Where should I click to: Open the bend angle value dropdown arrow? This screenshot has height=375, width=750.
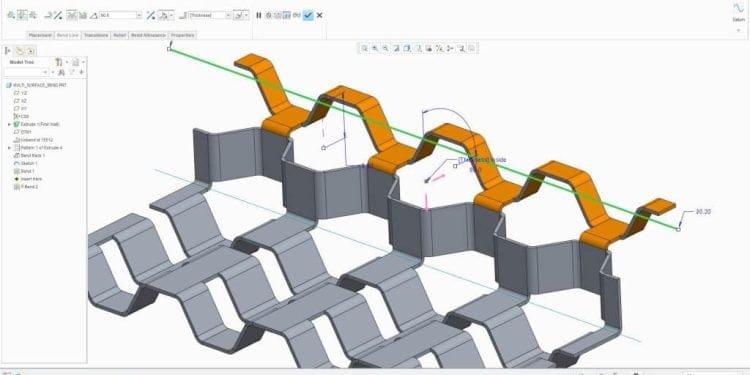(x=139, y=15)
